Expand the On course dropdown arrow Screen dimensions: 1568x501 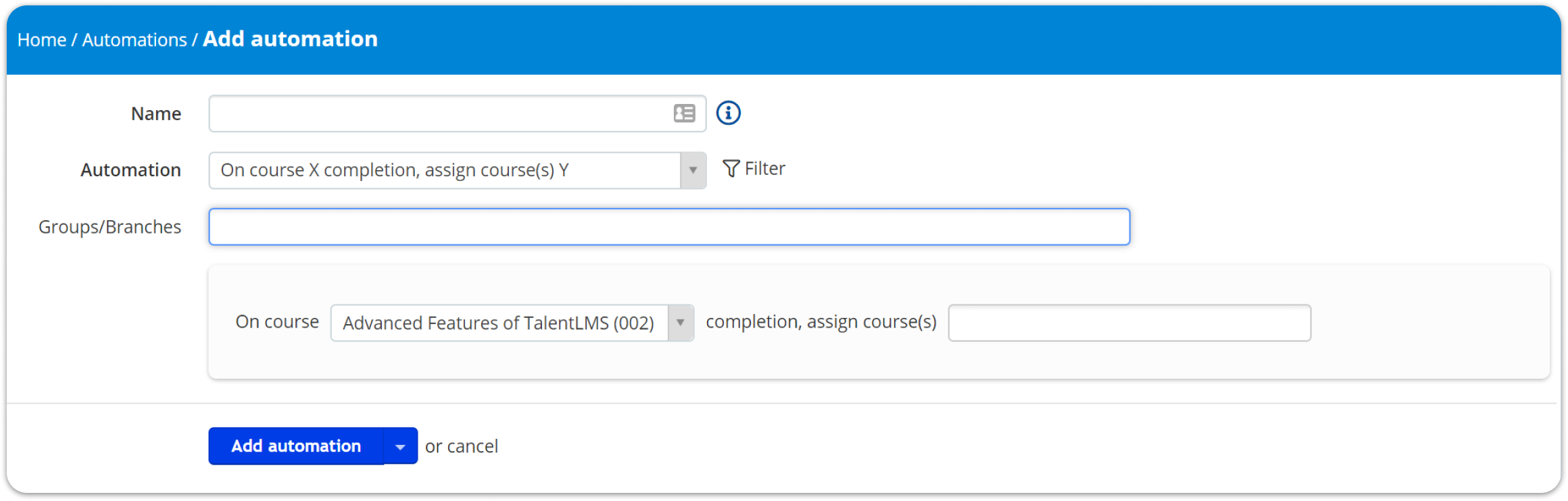pyautogui.click(x=681, y=323)
